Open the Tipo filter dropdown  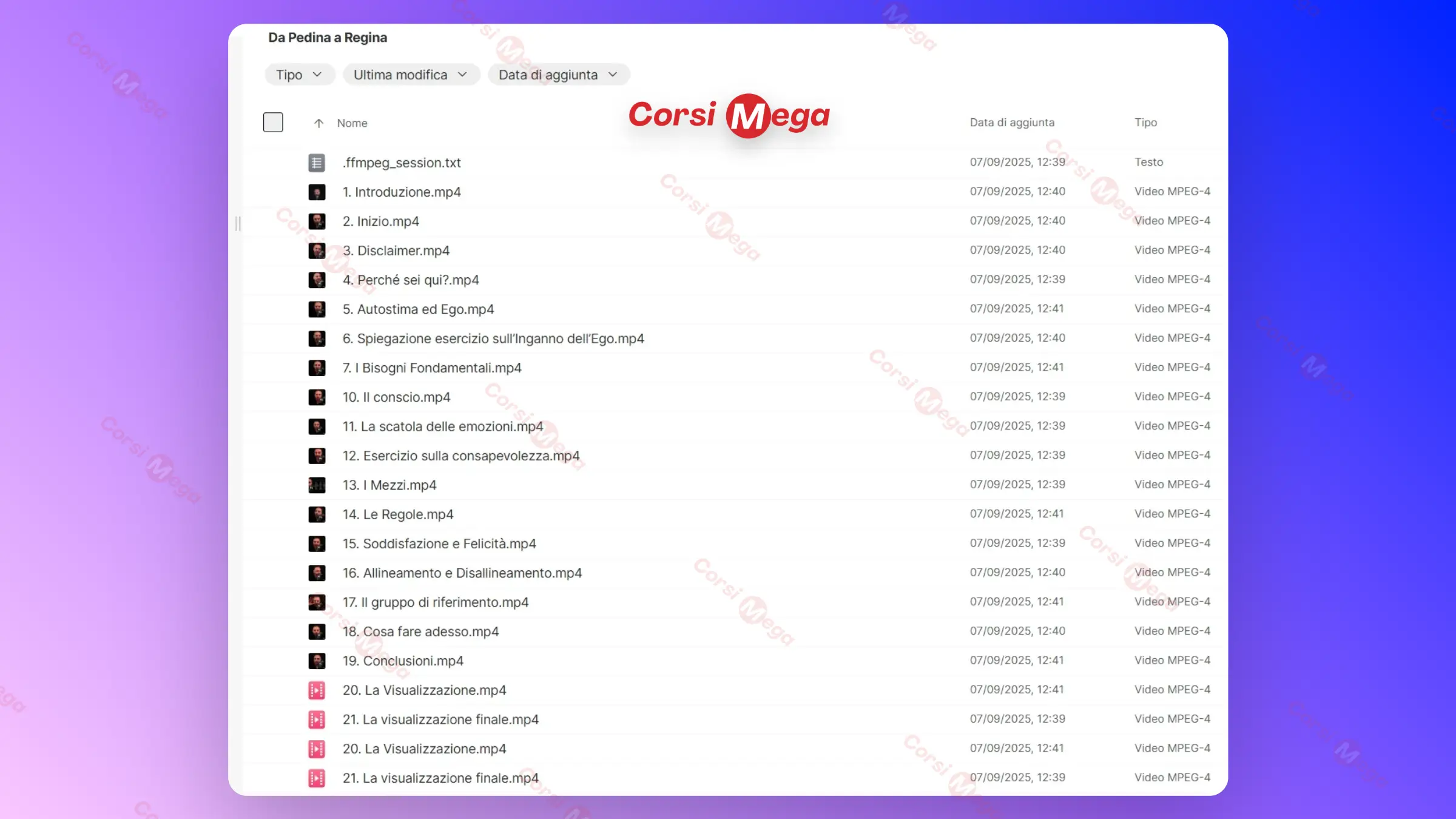(299, 75)
